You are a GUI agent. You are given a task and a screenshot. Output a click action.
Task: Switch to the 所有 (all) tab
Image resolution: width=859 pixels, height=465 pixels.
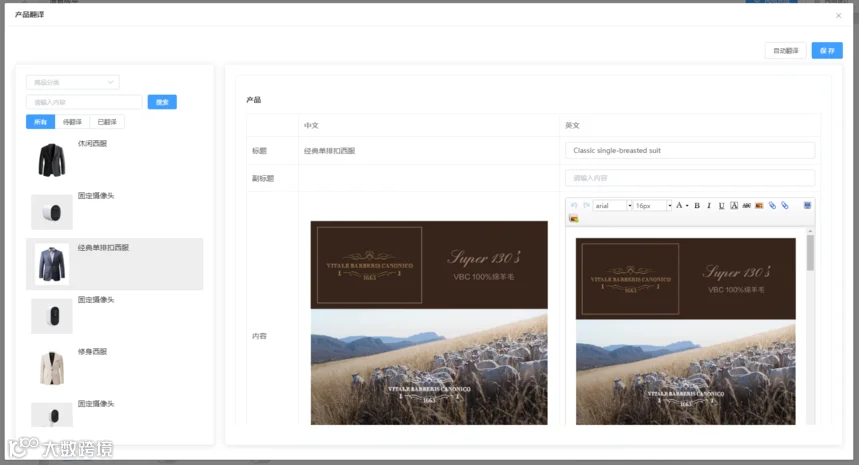(41, 122)
